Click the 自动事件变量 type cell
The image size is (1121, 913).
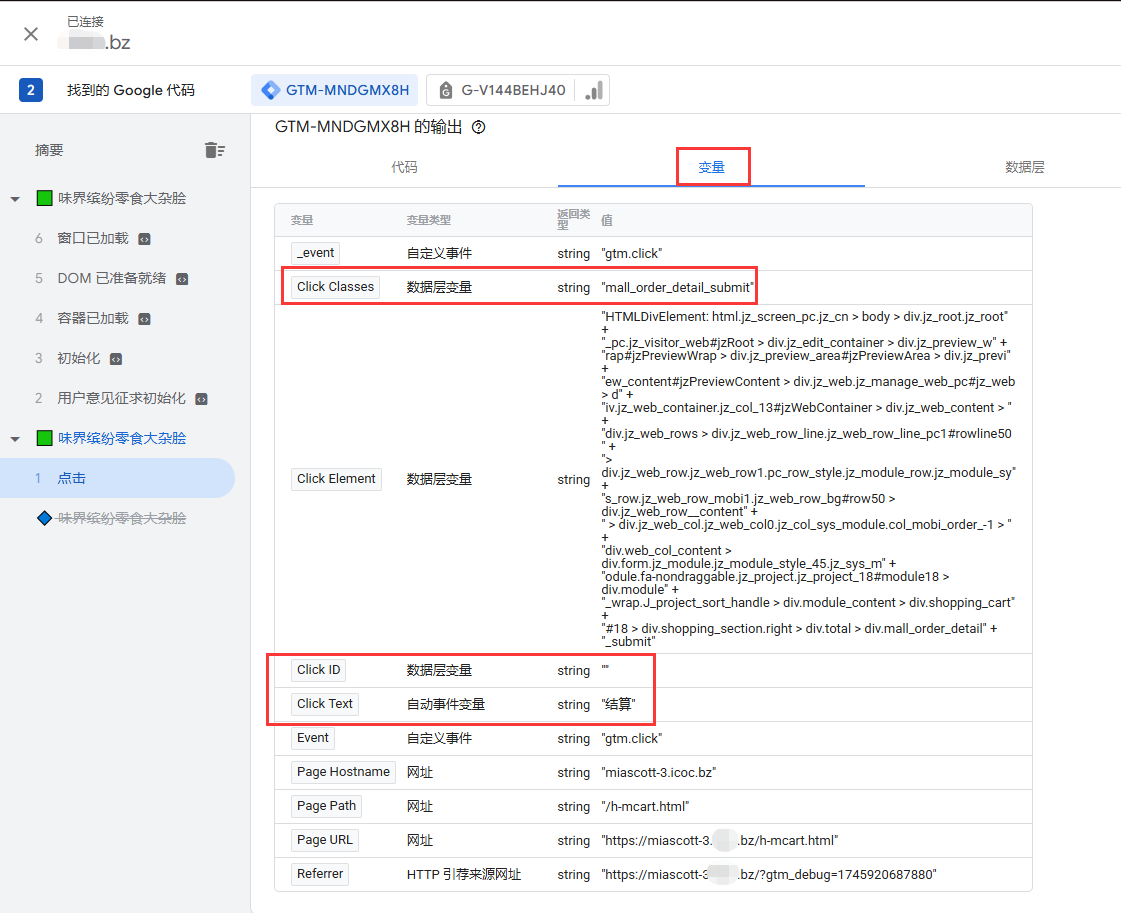(445, 704)
